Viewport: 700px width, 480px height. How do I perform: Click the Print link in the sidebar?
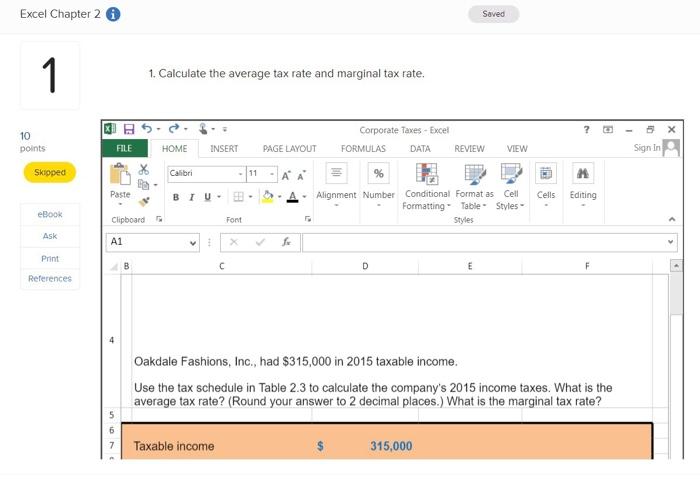coord(50,259)
